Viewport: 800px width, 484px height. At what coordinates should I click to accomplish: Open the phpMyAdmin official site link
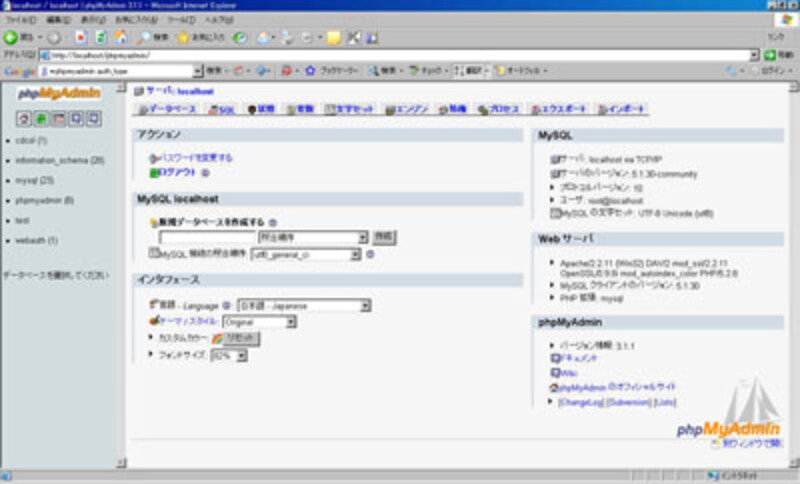tap(617, 387)
